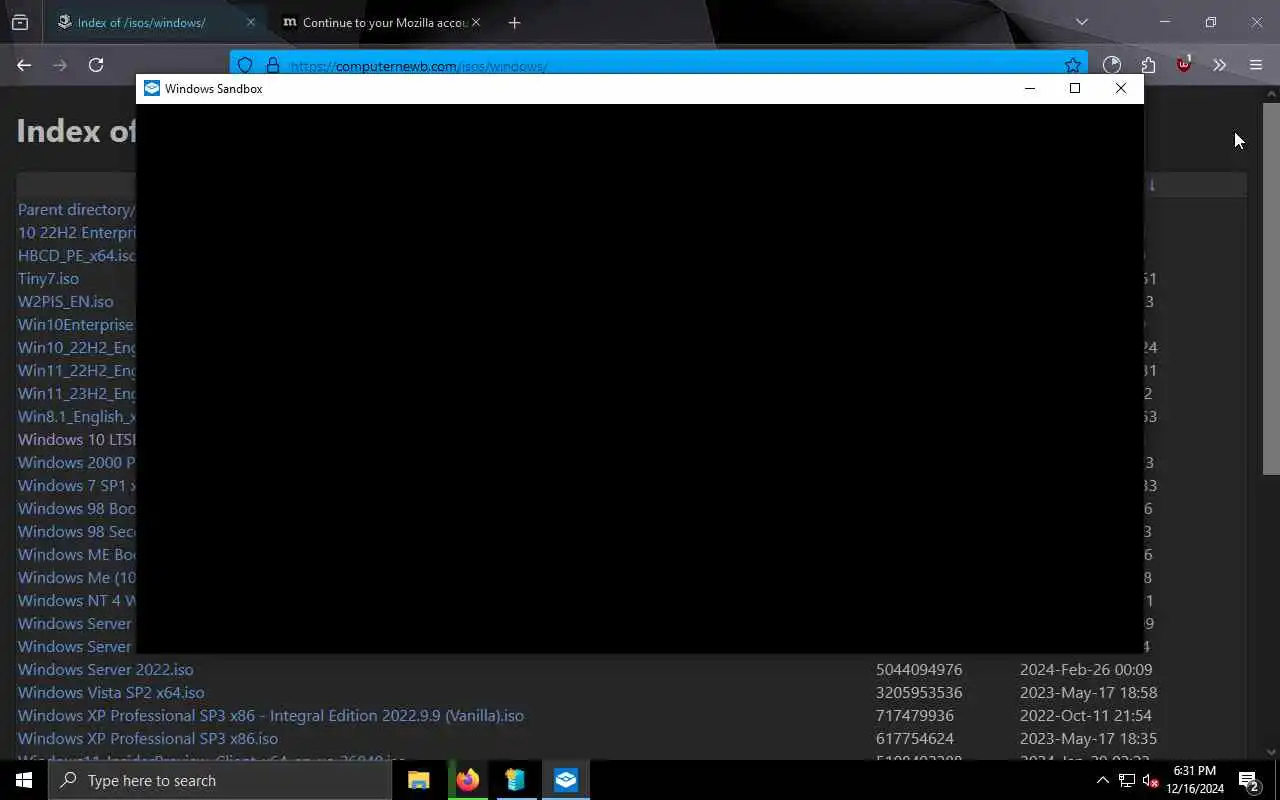Screen dimensions: 1280x800
Task: Open the Tiny7.iso link
Action: (x=48, y=278)
